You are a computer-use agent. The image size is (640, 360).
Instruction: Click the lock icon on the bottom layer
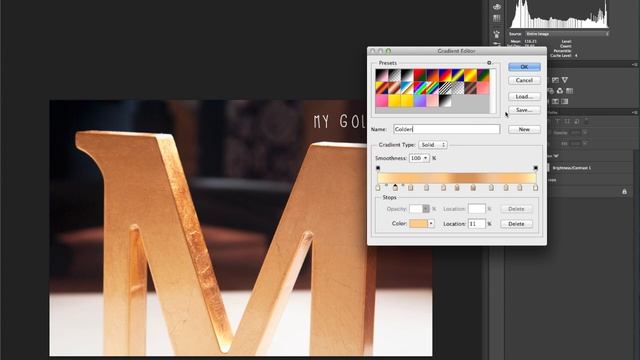pyautogui.click(x=624, y=191)
